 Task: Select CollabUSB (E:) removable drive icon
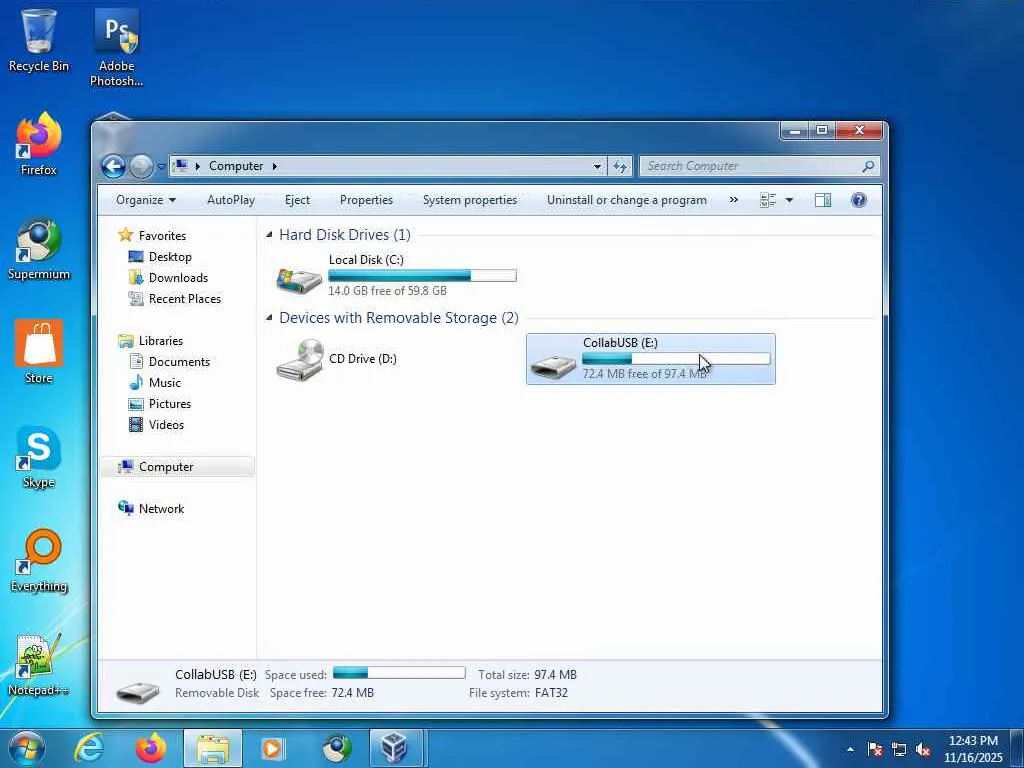[553, 366]
